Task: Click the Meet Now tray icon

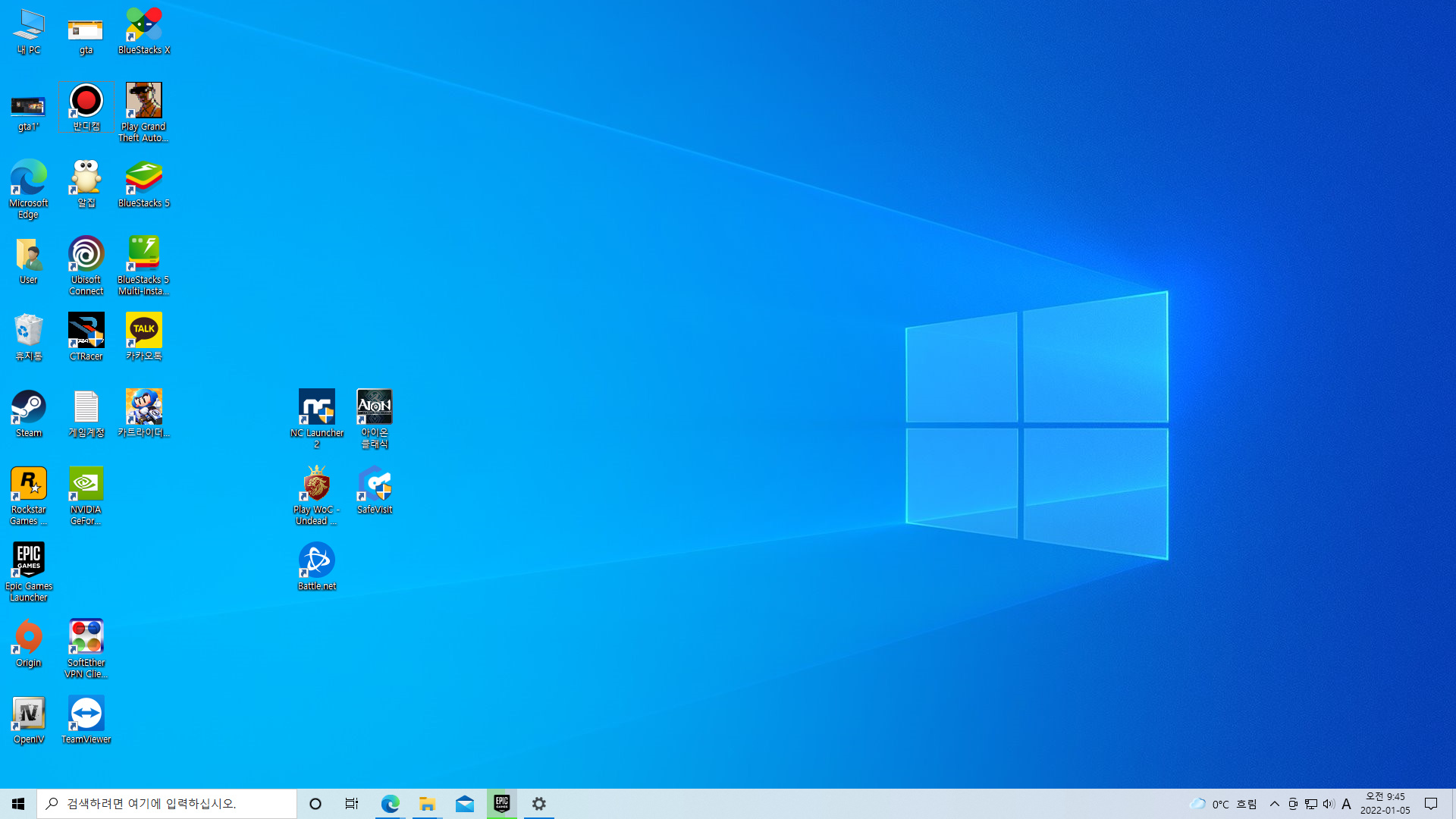Action: 1293,804
